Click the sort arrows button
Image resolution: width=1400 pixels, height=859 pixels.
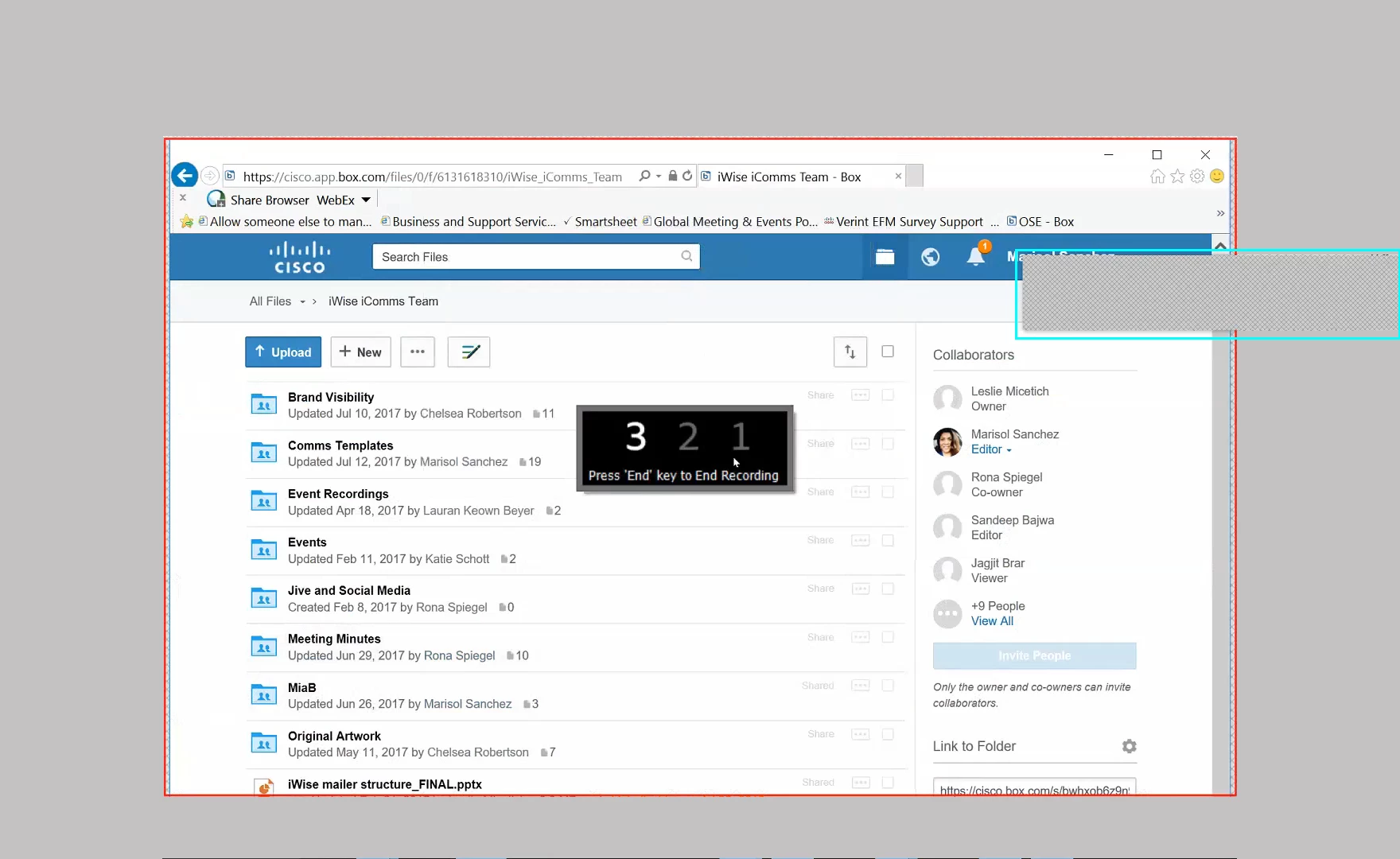pyautogui.click(x=850, y=352)
